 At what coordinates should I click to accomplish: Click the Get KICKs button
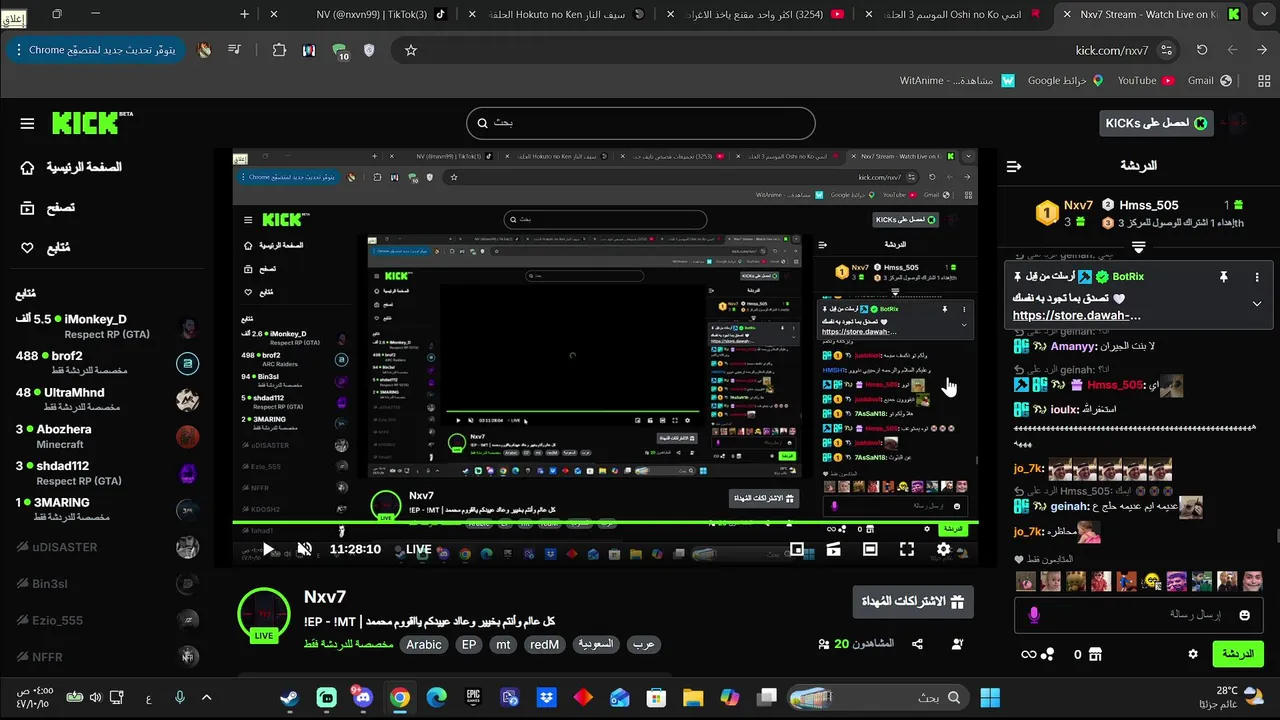(x=1155, y=123)
